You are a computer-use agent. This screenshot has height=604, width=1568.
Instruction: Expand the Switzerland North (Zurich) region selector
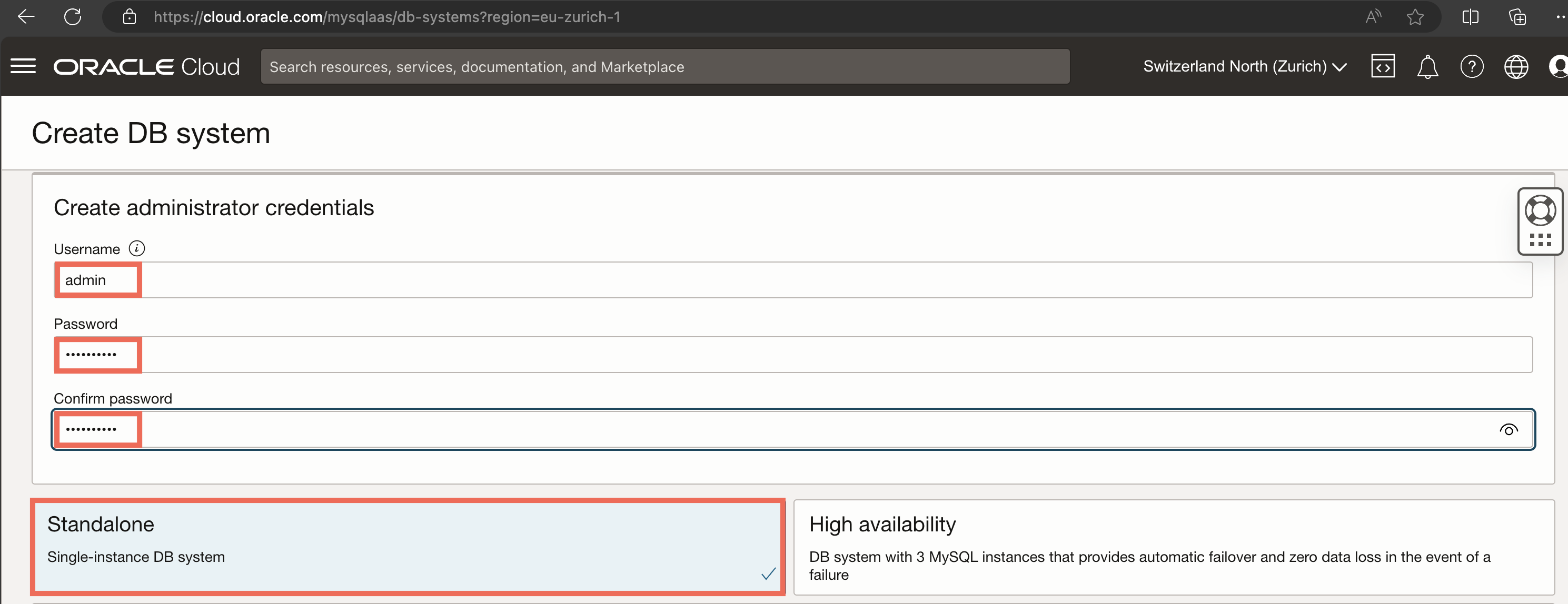coord(1245,66)
